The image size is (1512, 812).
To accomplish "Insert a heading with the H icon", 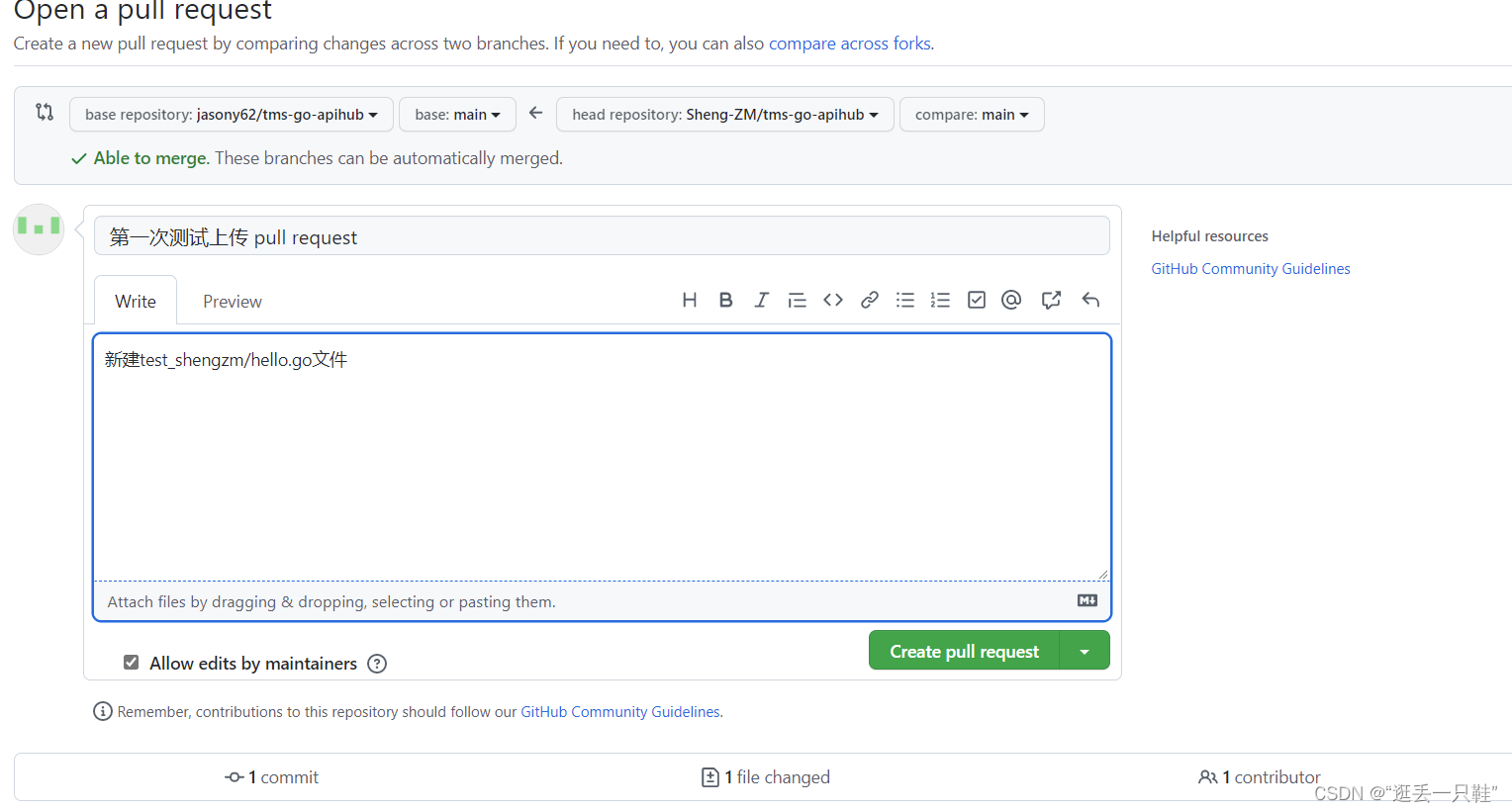I will click(x=690, y=300).
